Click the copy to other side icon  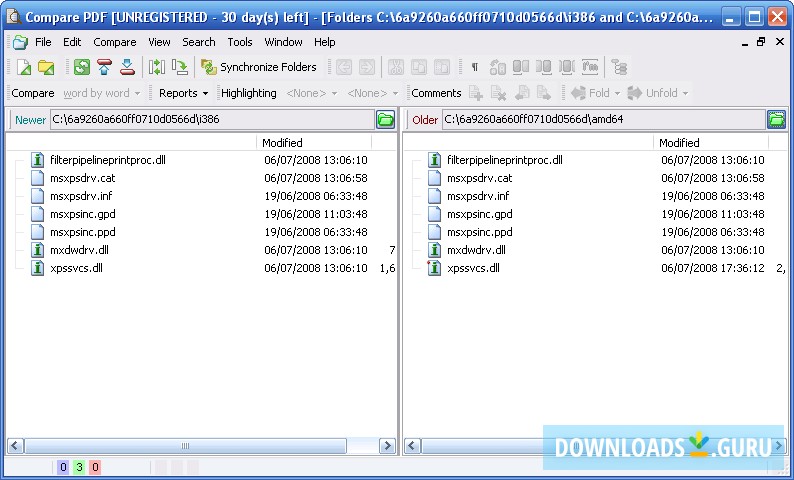point(180,67)
